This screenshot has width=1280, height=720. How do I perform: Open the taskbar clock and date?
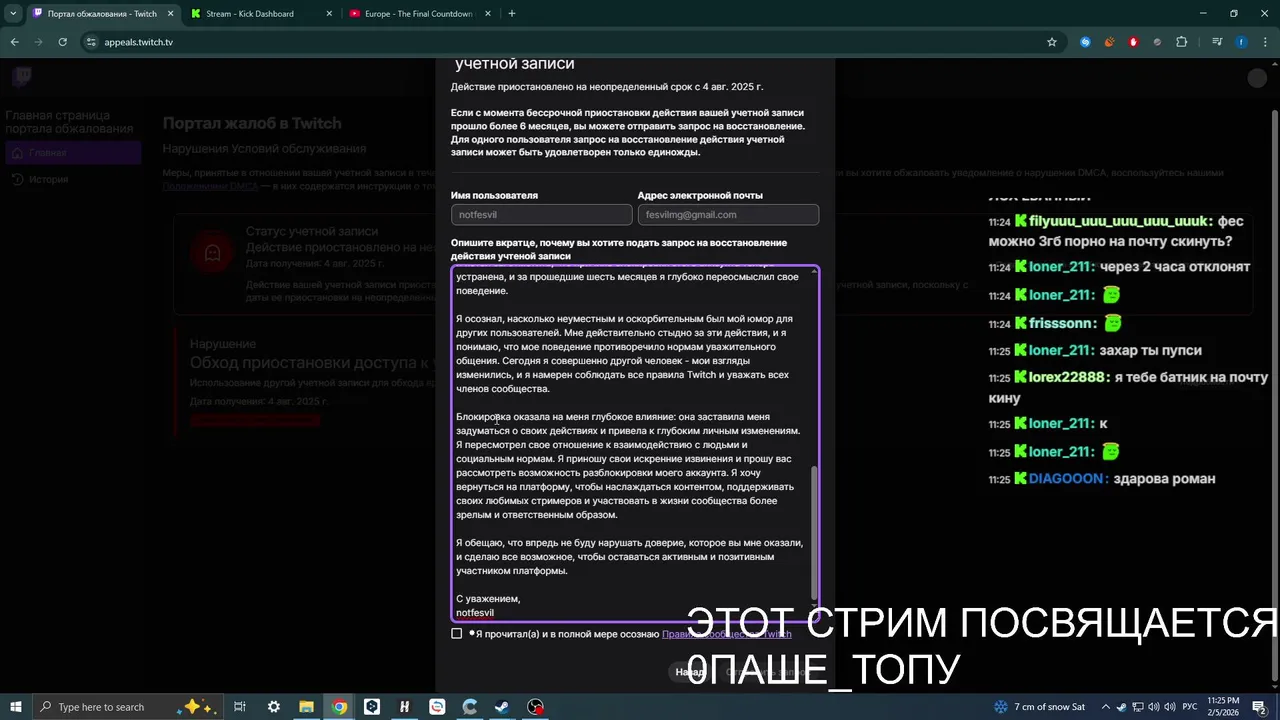point(1224,707)
